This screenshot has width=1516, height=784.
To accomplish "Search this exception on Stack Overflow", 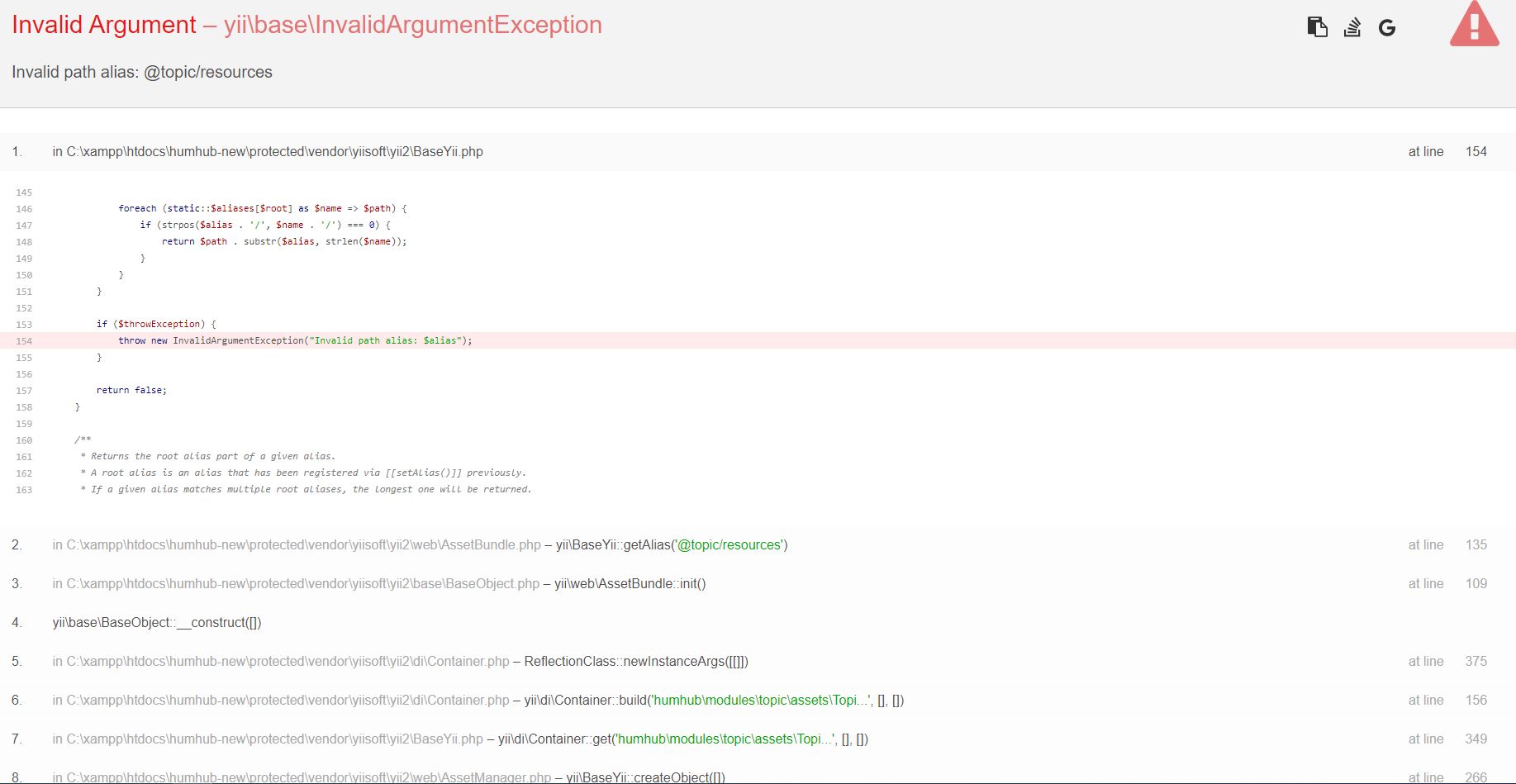I will [x=1352, y=26].
